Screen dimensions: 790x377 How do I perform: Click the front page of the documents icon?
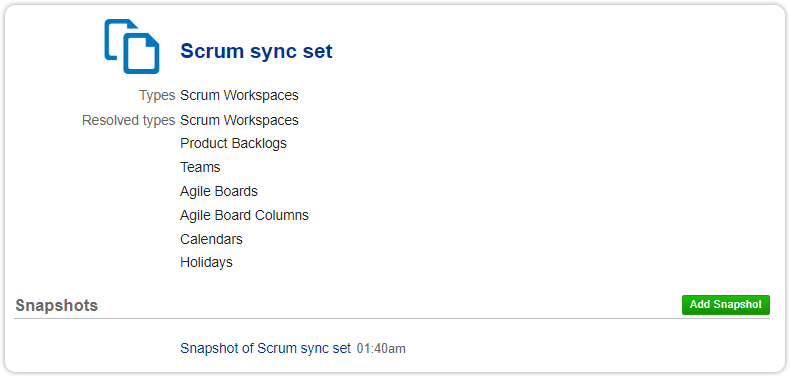point(142,54)
